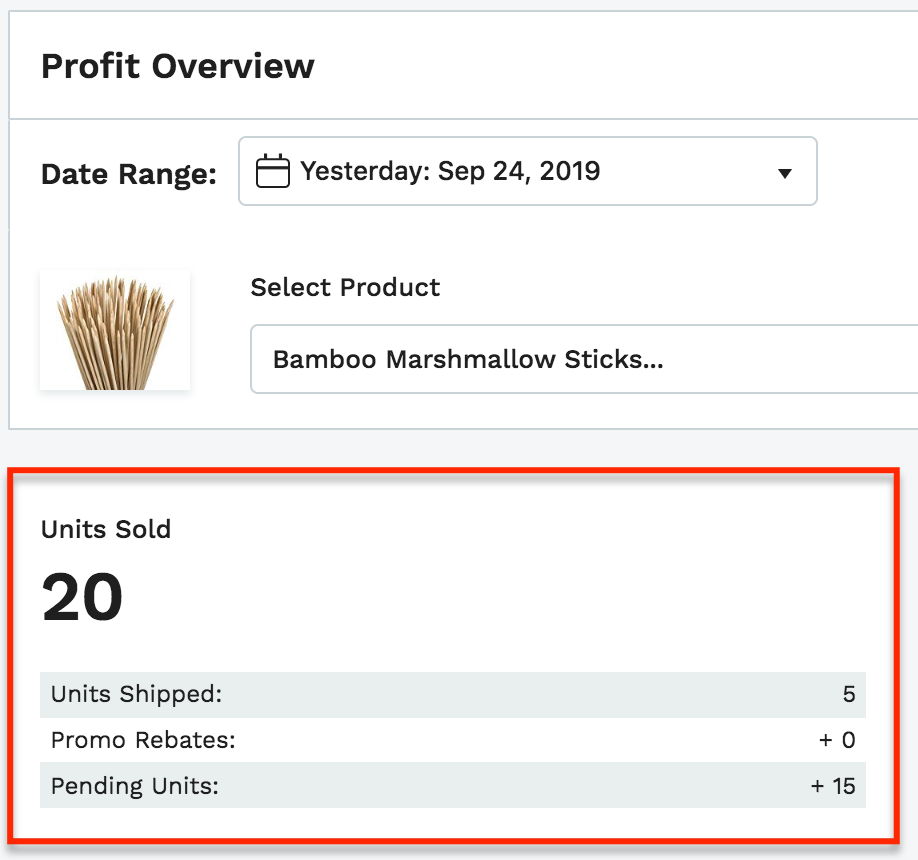The image size is (918, 860).
Task: Click the Units Shipped label text
Action: (x=136, y=694)
